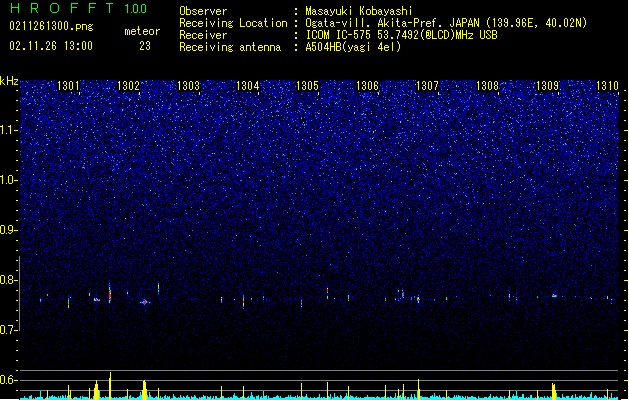Click the tallest yellow peak near 1301.5

[x=110, y=385]
